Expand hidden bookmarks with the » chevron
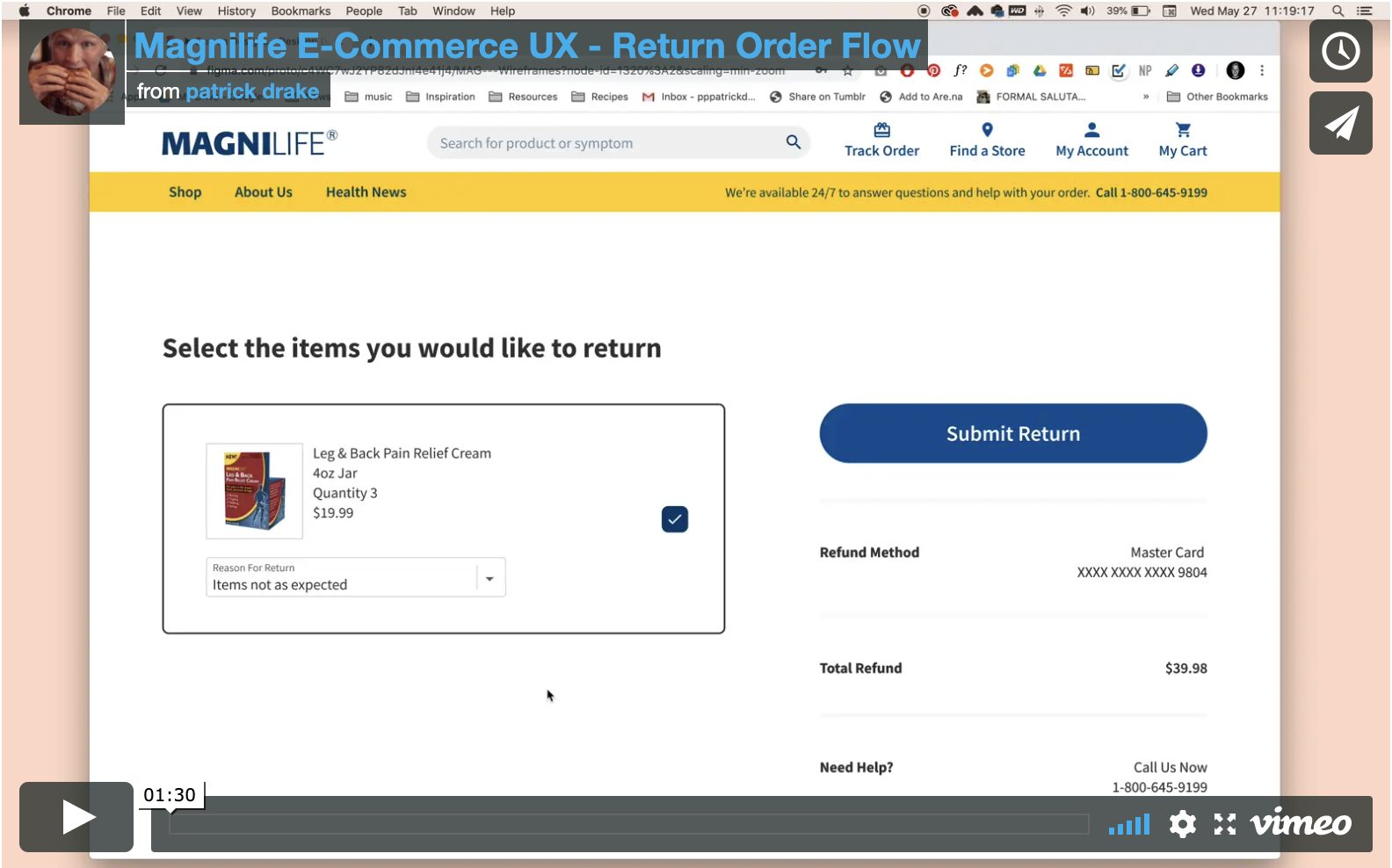Screen dimensions: 1392x868 click(1146, 97)
